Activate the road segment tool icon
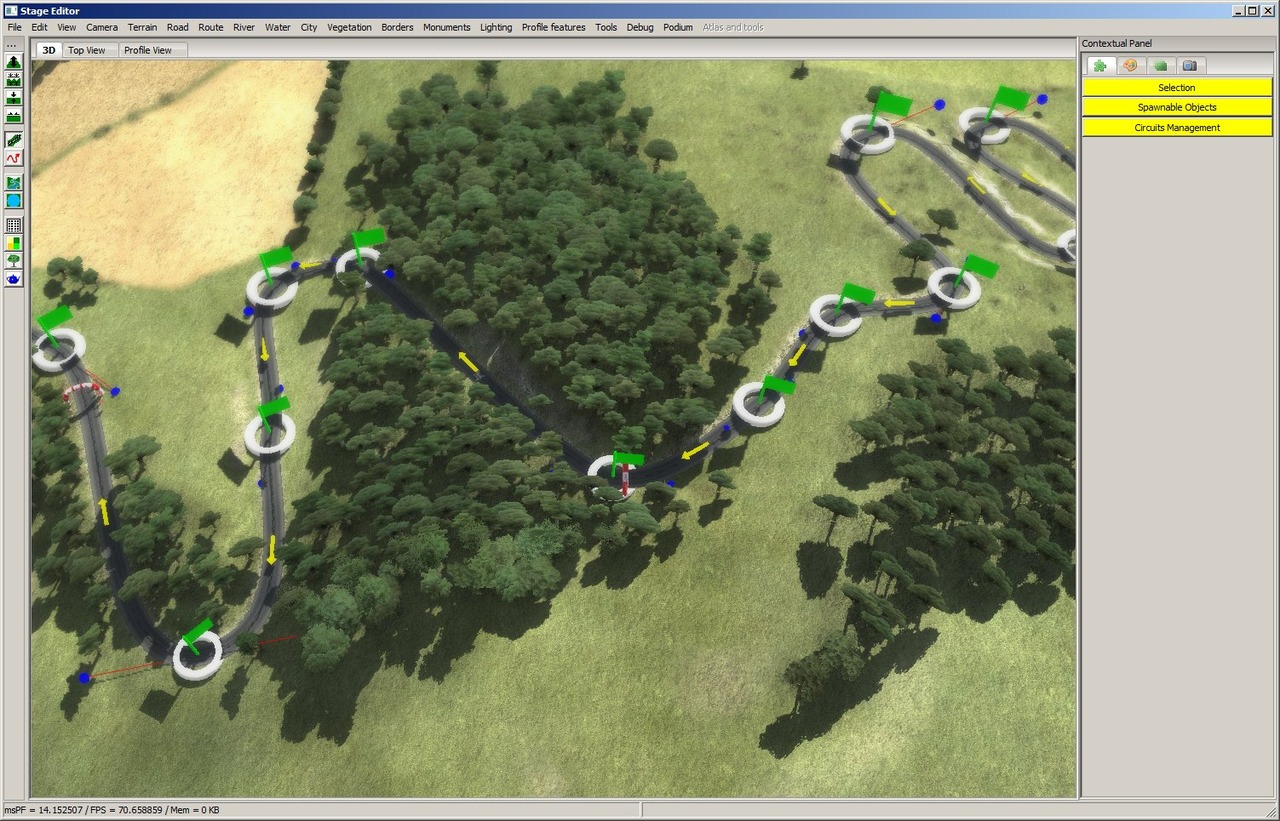This screenshot has width=1280, height=821. [x=14, y=140]
